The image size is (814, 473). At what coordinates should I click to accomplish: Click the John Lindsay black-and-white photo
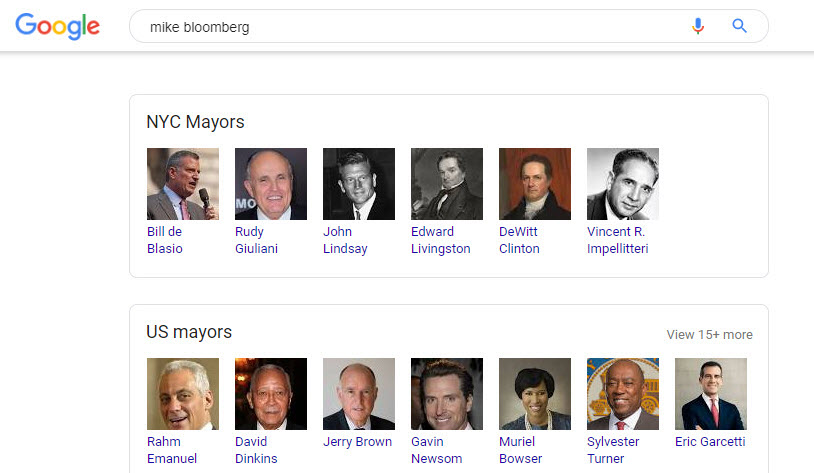coord(359,184)
